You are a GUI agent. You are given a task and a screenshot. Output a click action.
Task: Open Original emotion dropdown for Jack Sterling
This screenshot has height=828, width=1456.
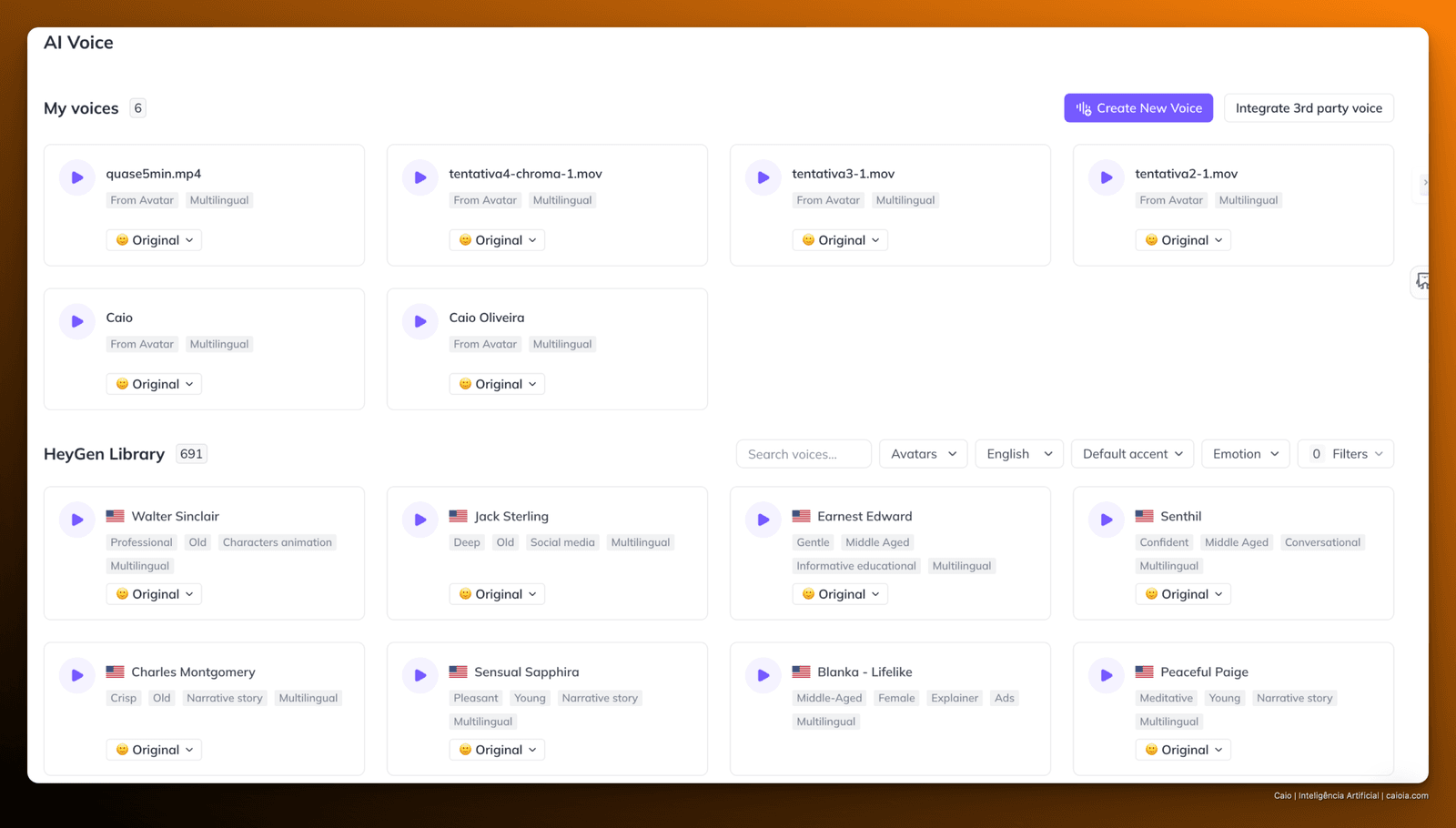coord(497,594)
